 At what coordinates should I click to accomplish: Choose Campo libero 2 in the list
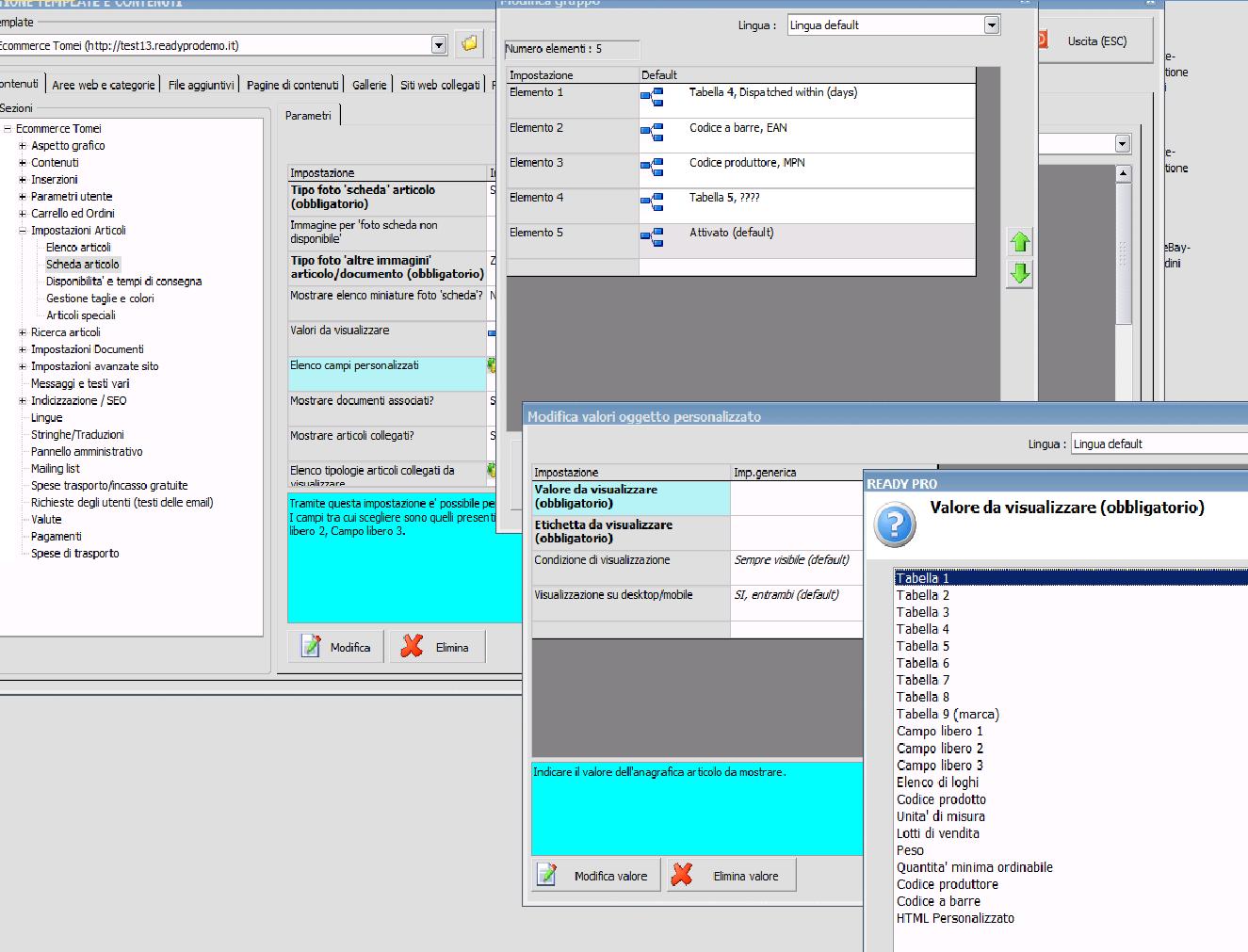coord(939,749)
